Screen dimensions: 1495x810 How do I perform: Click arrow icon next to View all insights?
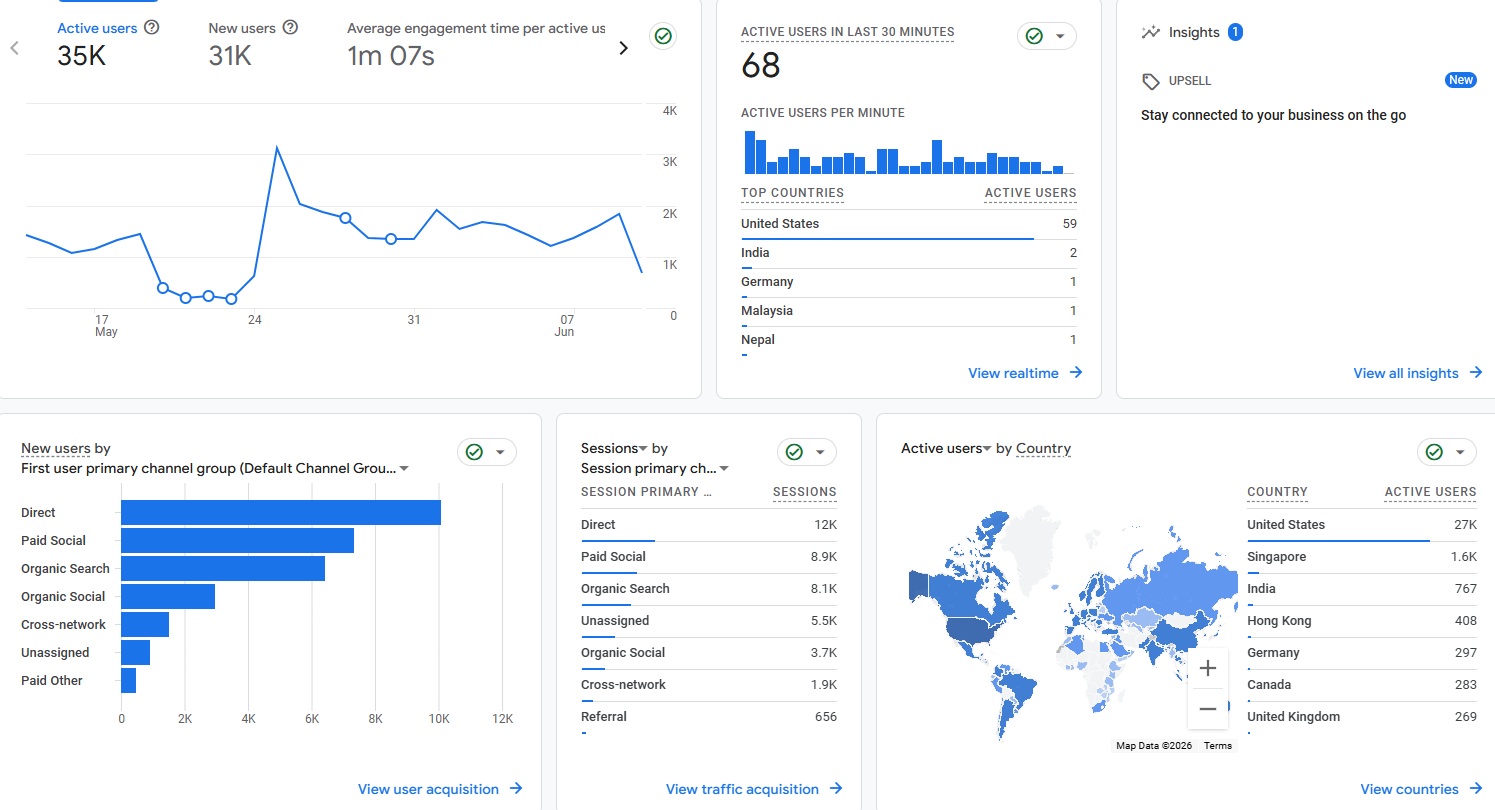pos(1476,372)
